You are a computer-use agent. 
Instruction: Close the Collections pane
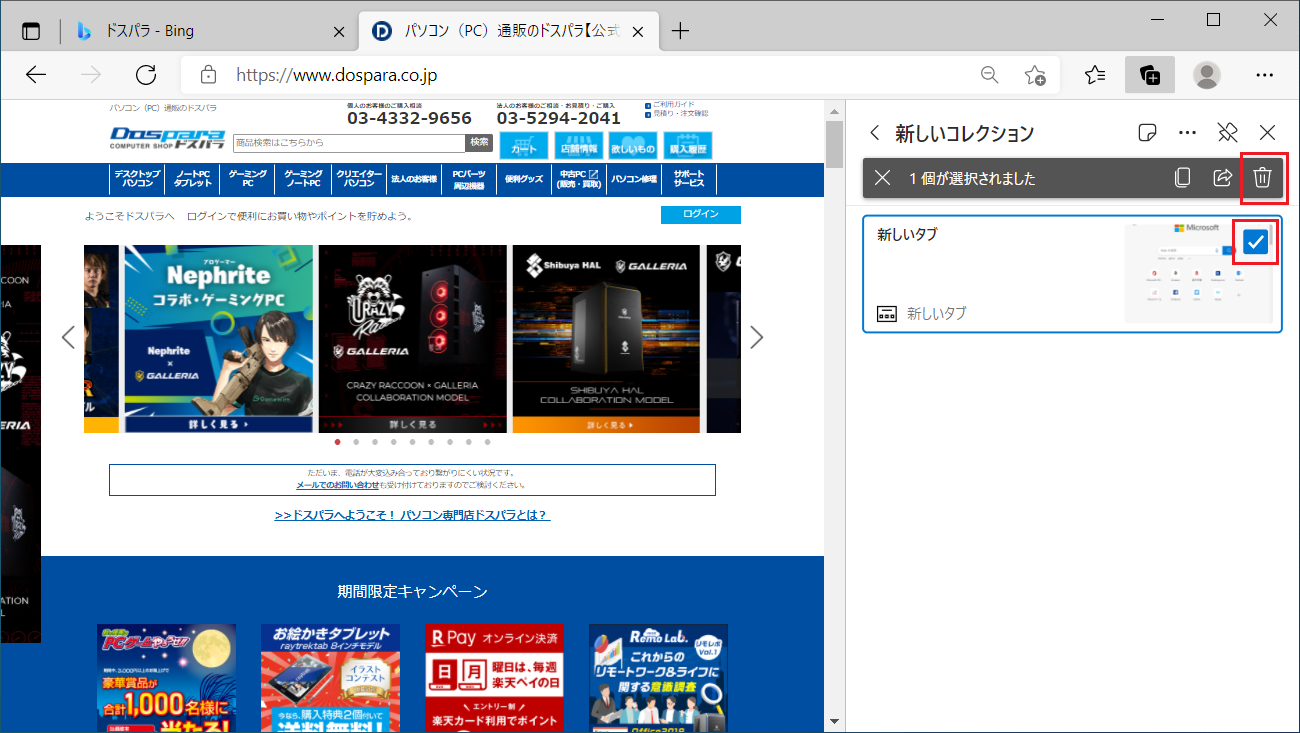[1267, 133]
